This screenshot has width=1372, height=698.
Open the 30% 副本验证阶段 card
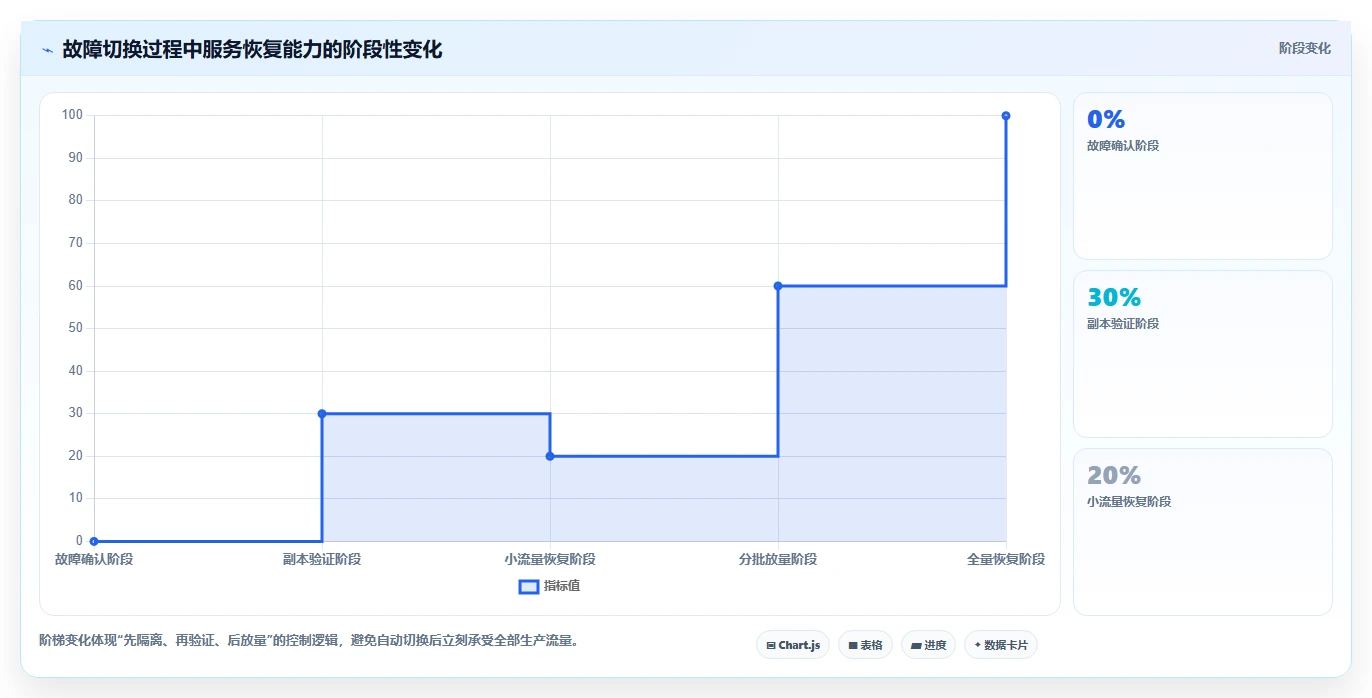(1202, 354)
